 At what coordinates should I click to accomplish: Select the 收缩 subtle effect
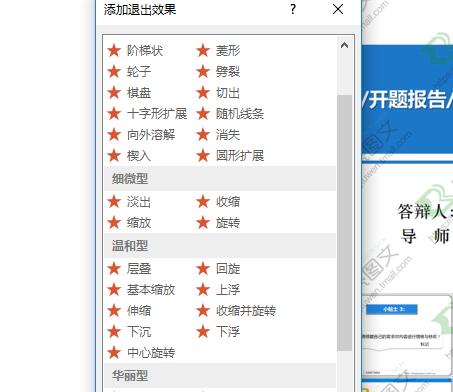click(x=218, y=202)
